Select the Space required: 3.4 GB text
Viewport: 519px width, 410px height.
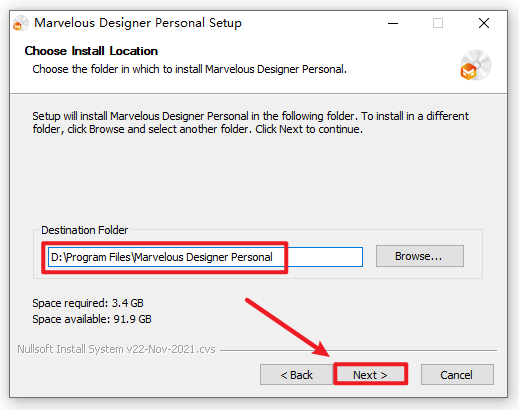(x=88, y=303)
